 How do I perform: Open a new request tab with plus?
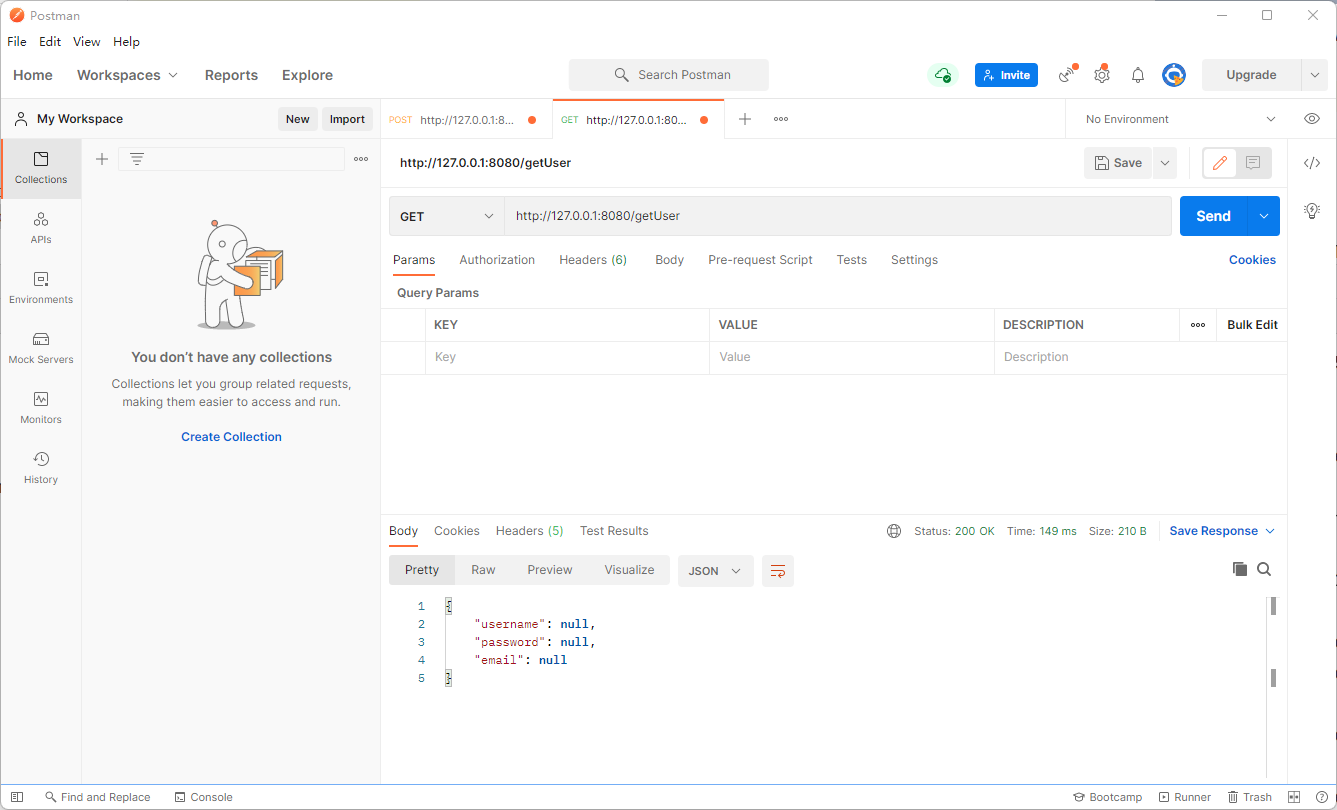point(745,119)
